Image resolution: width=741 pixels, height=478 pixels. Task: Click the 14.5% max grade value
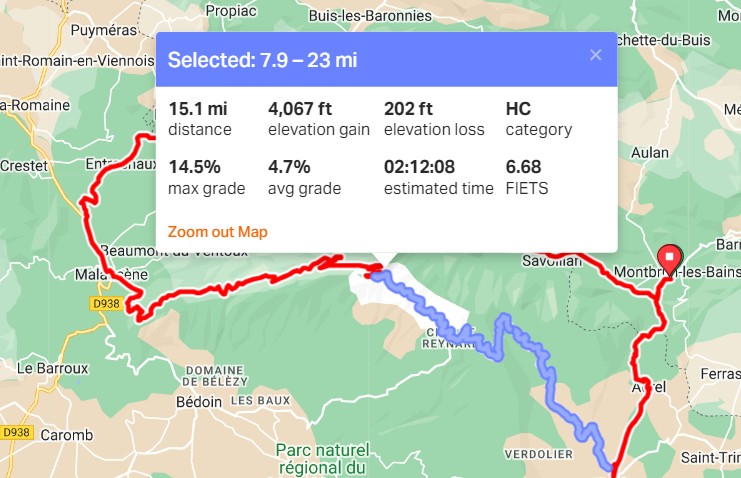click(x=194, y=167)
